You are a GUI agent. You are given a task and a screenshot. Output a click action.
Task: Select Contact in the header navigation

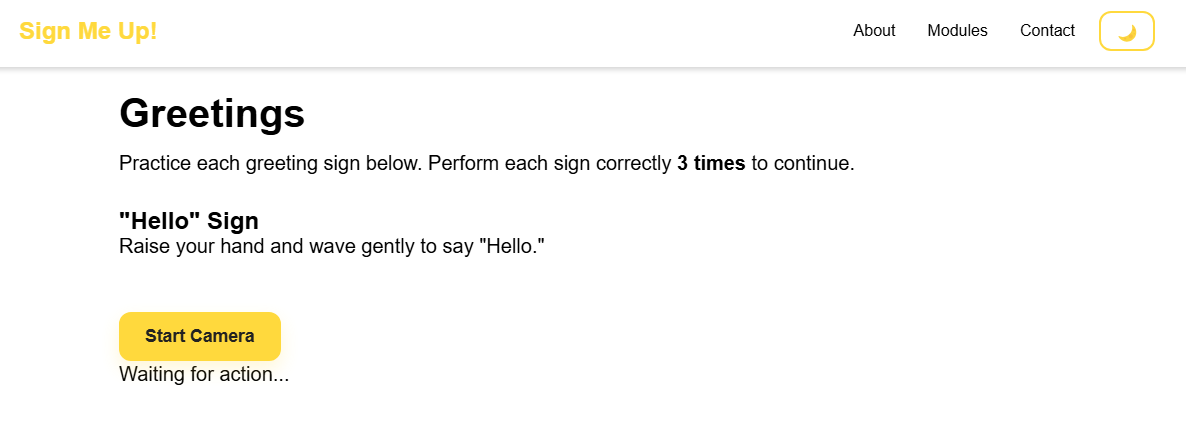pos(1047,31)
